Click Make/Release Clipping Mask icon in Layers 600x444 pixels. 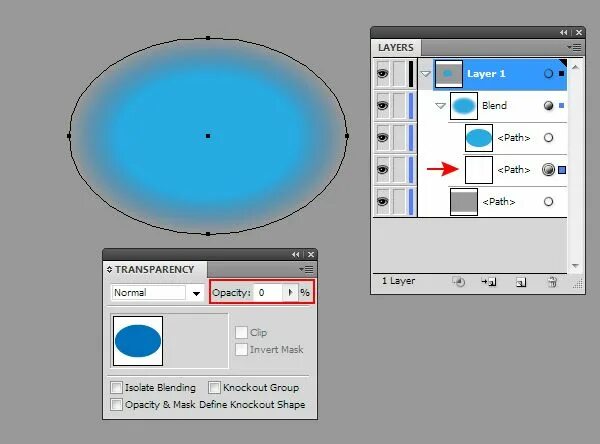[459, 282]
